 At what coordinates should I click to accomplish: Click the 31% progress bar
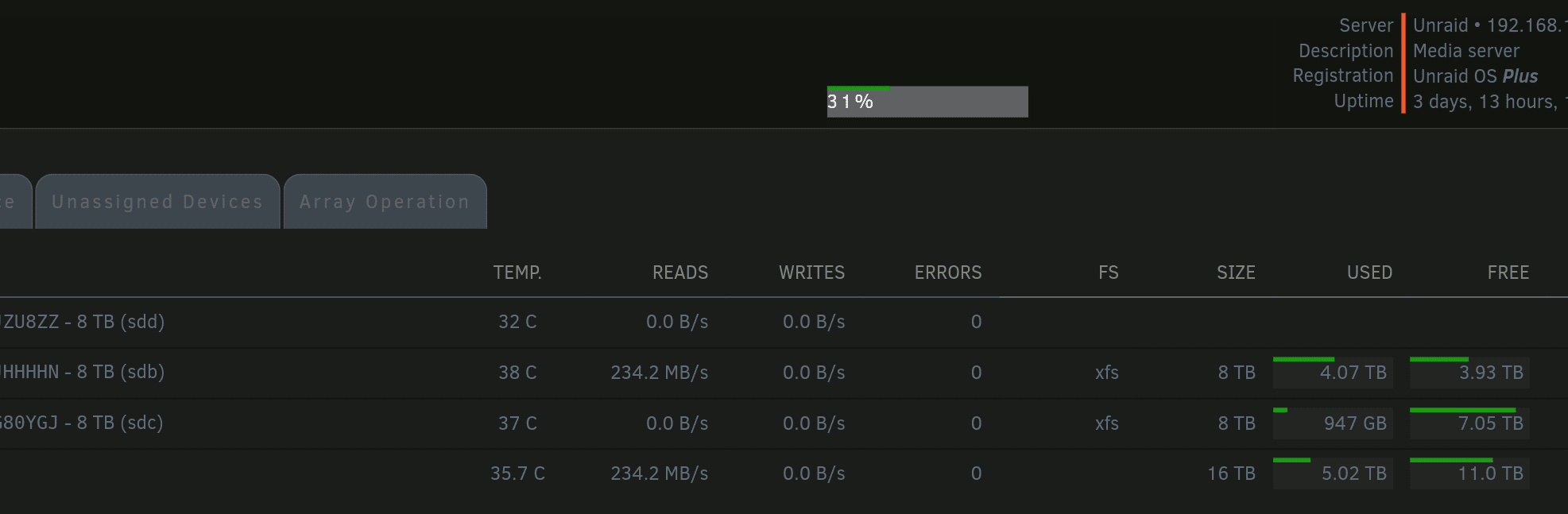pyautogui.click(x=927, y=102)
